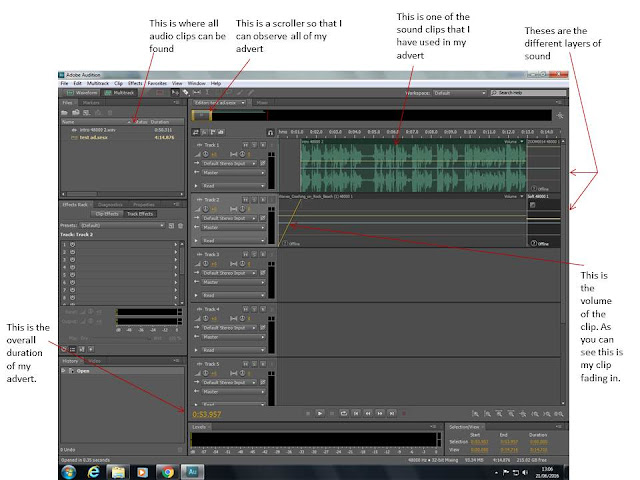Open Track 1 Master output dropdown
The height and width of the screenshot is (480, 640).
[233, 173]
